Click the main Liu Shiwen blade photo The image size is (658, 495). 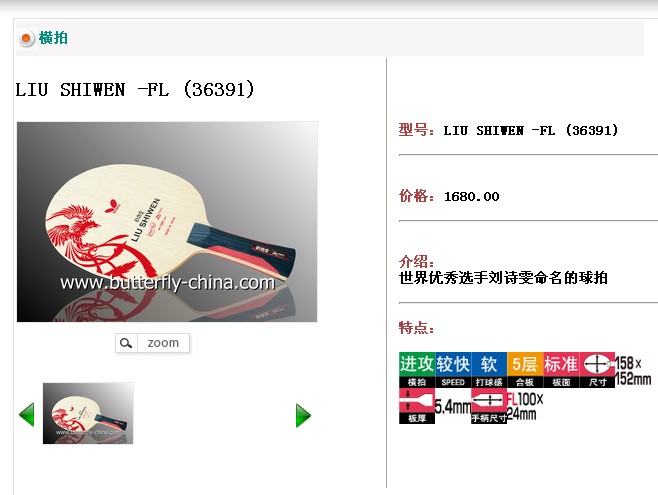pos(167,222)
